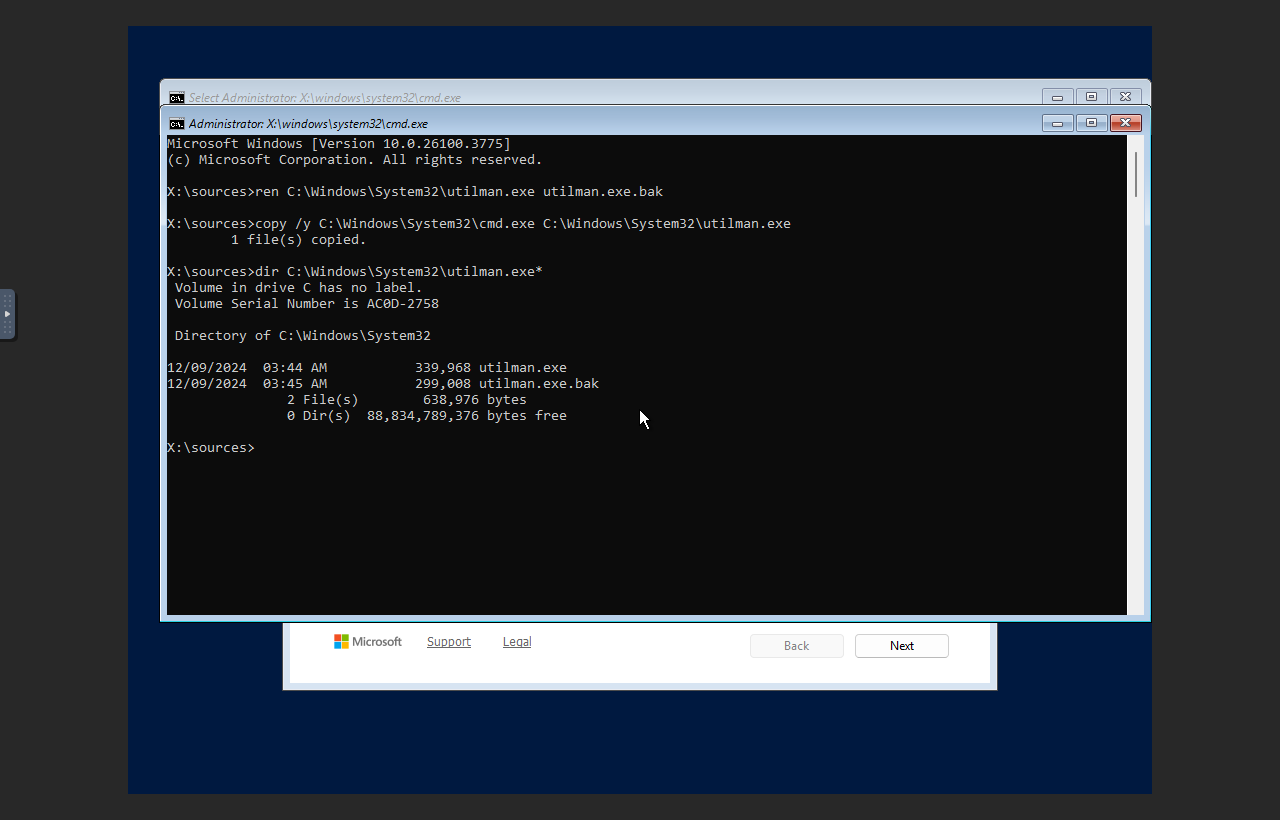Click the '0 Dir(s) 88,834,789,376 bytes free' line
The width and height of the screenshot is (1280, 820).
427,416
